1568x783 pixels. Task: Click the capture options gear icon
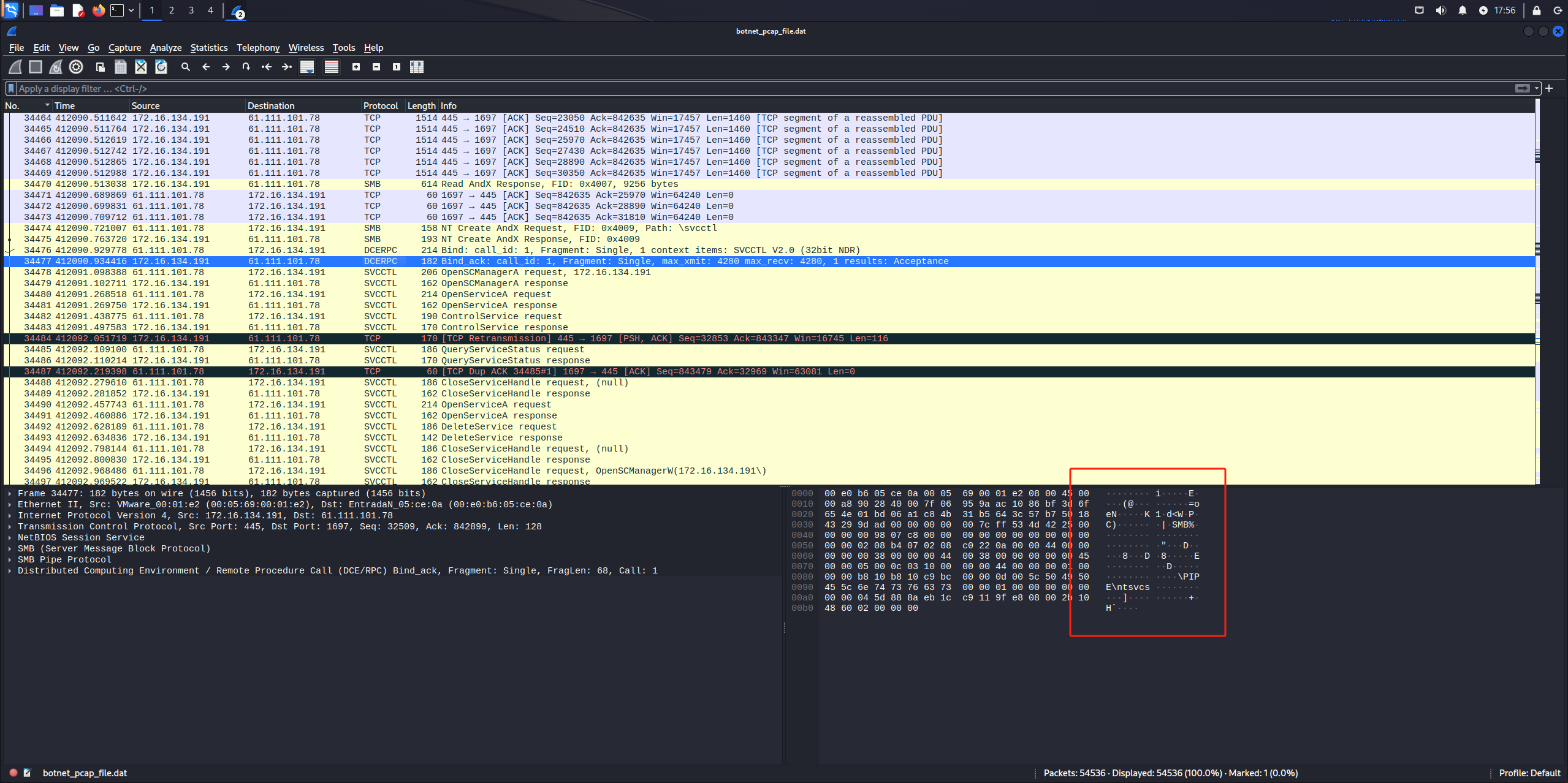[76, 67]
